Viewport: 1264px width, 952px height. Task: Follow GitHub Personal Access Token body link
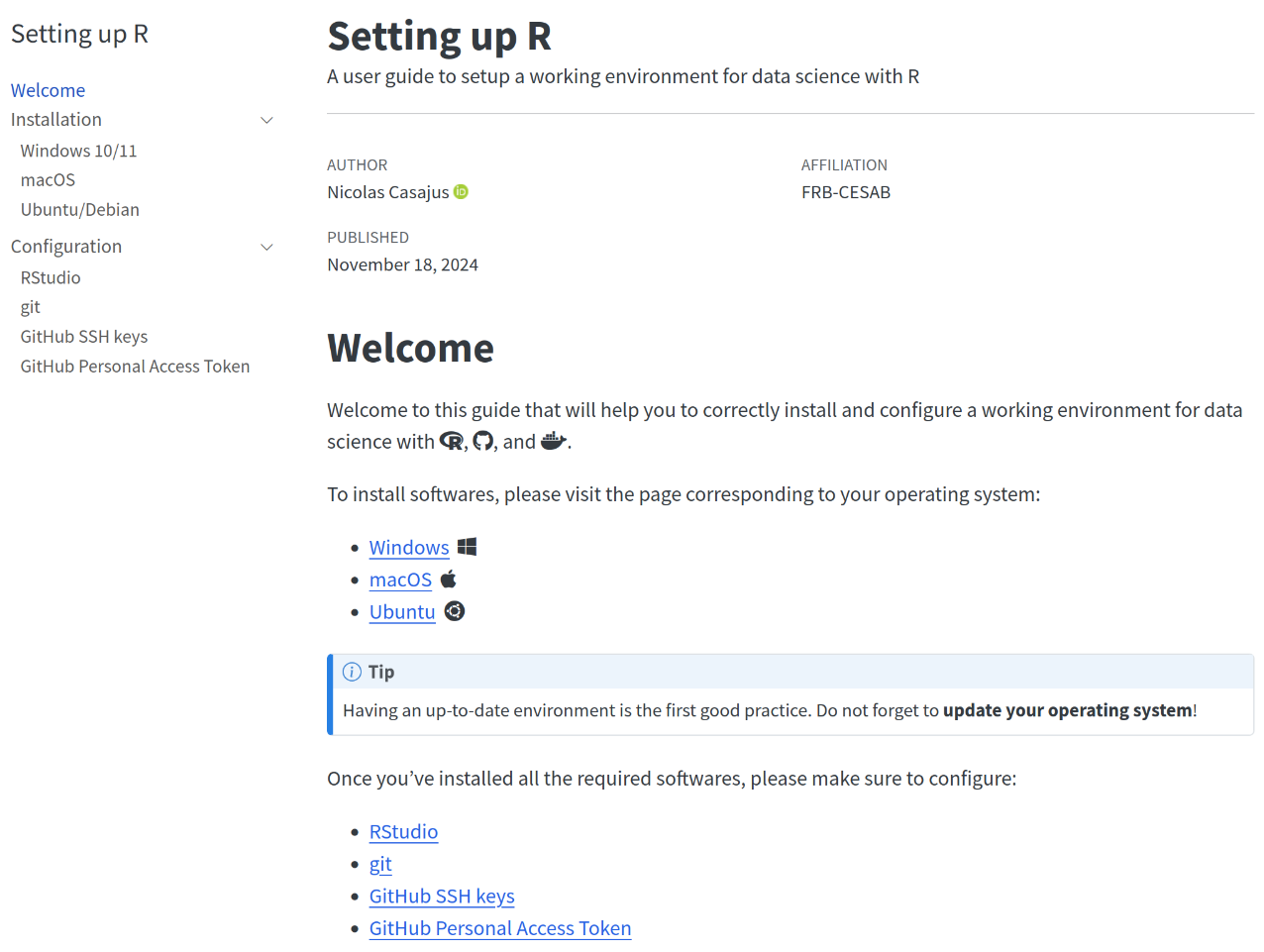tap(499, 928)
